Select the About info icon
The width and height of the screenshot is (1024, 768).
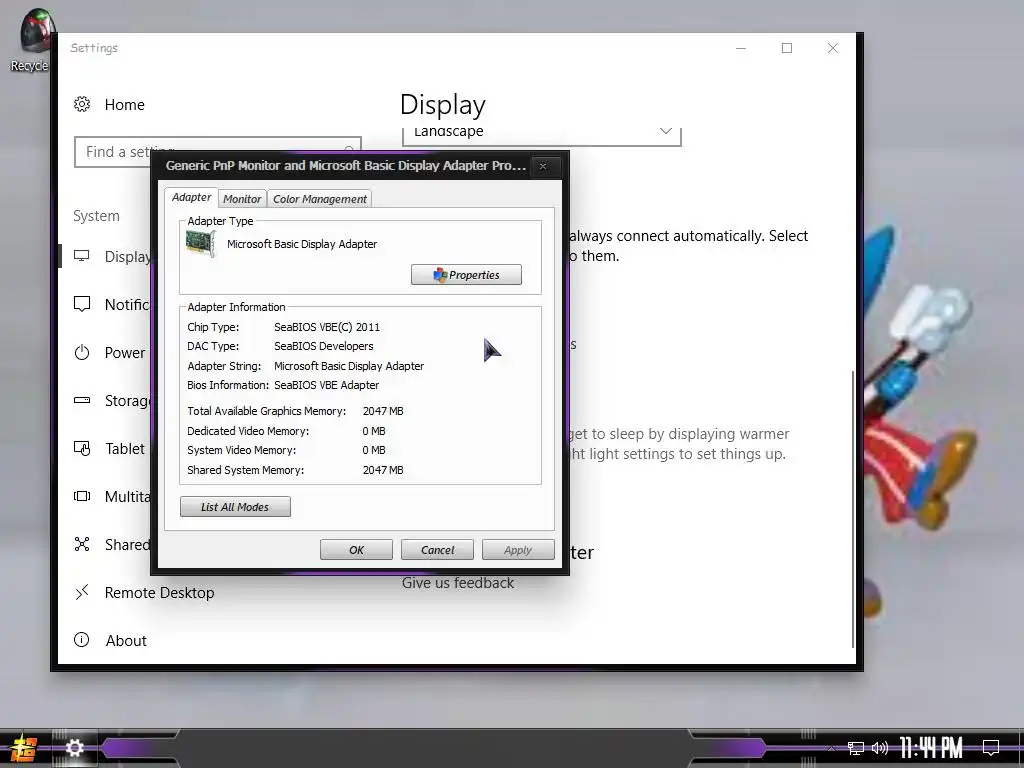(x=82, y=640)
